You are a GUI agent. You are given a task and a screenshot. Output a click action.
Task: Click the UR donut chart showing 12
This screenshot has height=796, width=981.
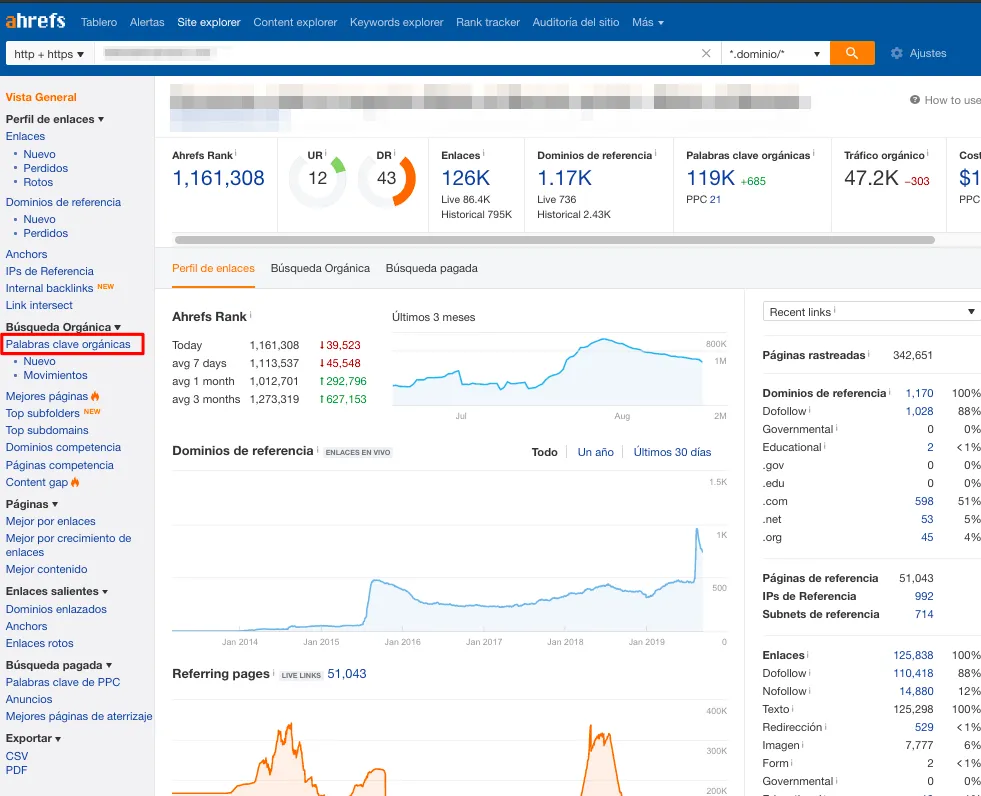point(317,178)
